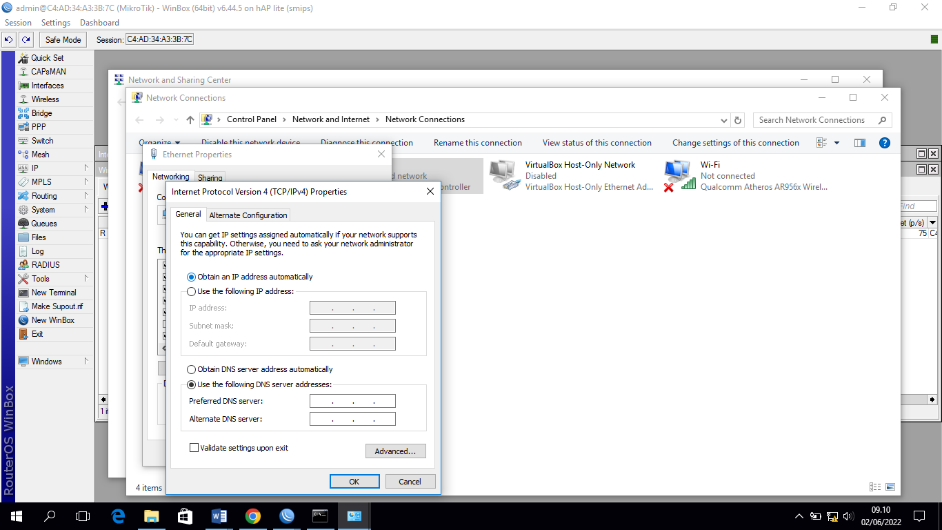Screen dimensions: 942x530
Task: Click refresh icon in address bar
Action: pos(738,120)
